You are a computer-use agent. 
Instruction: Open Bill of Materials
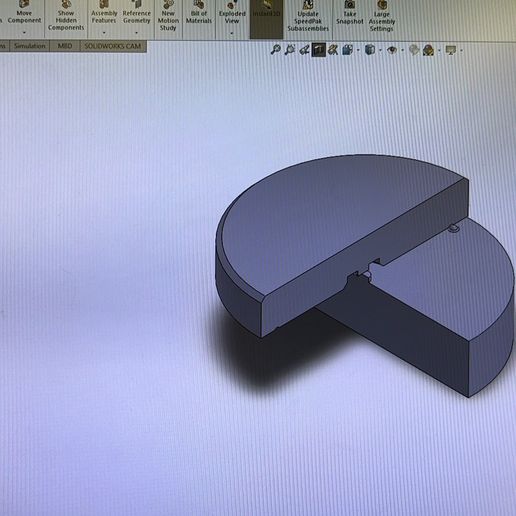[x=199, y=13]
